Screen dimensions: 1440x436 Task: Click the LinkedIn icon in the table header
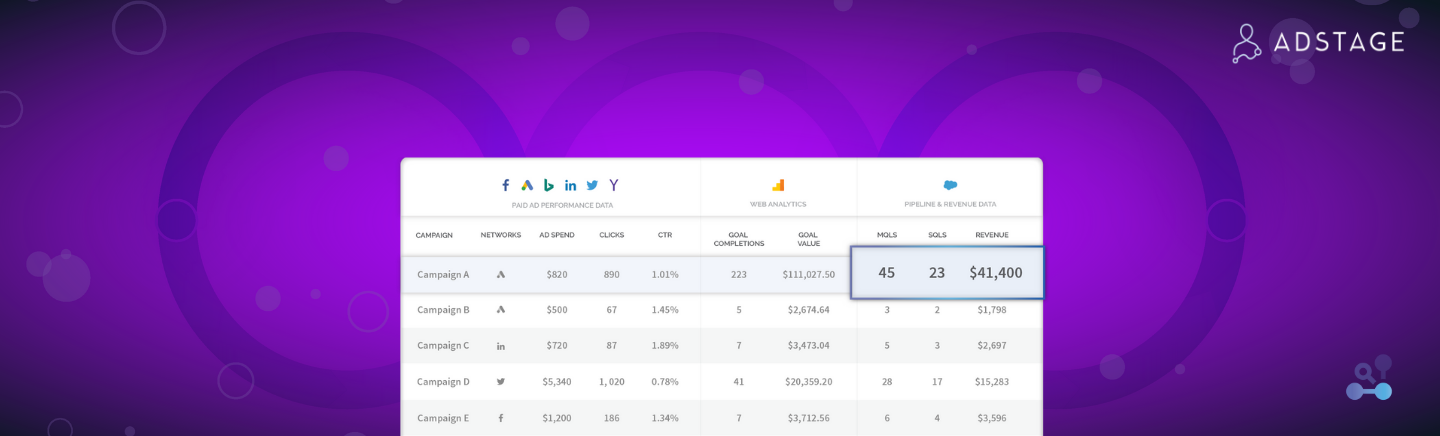pyautogui.click(x=570, y=185)
